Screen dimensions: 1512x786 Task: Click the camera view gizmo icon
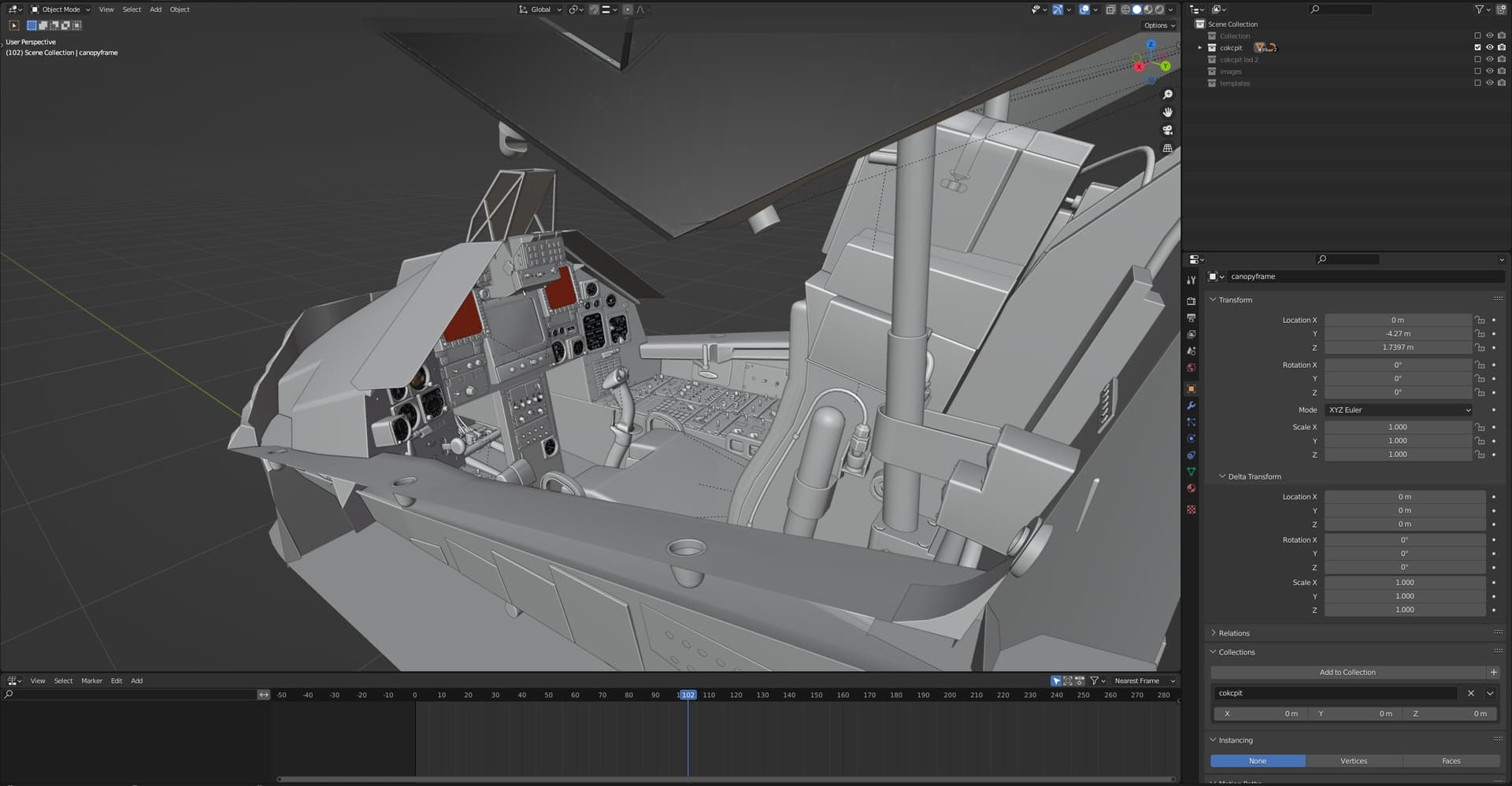pyautogui.click(x=1167, y=130)
